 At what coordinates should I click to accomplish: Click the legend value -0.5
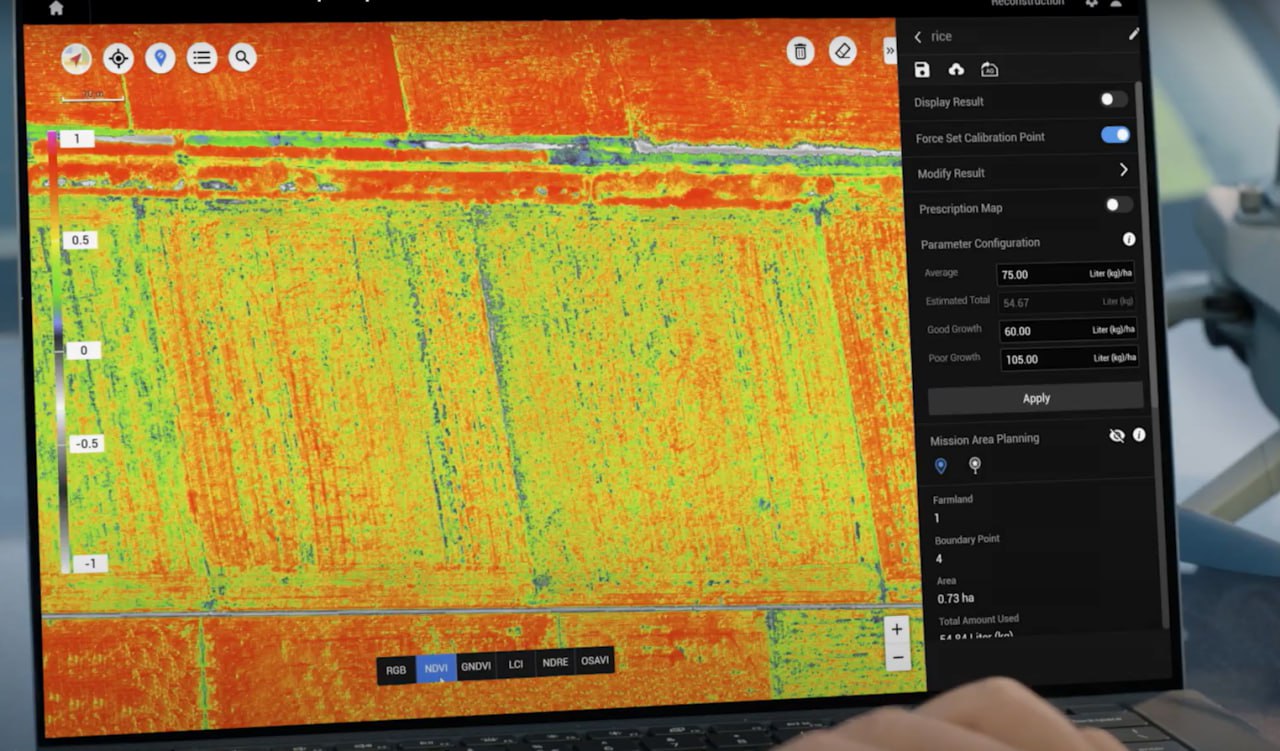[x=85, y=443]
